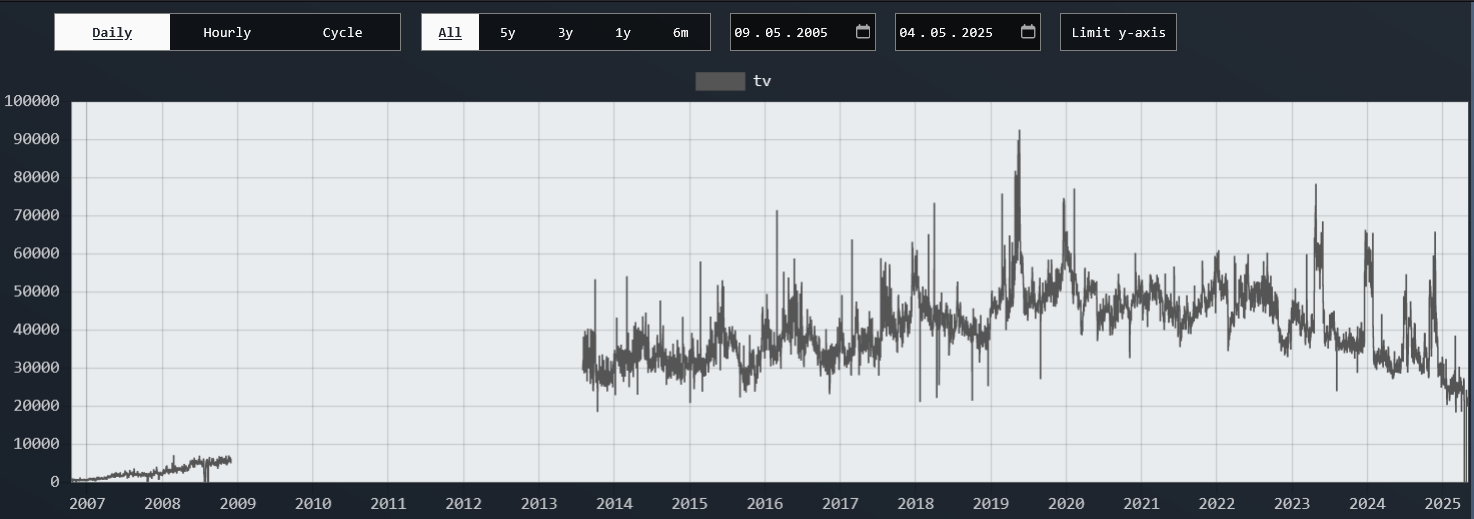The width and height of the screenshot is (1474, 519).
Task: Click the 100000 y-axis label
Action: [x=32, y=101]
